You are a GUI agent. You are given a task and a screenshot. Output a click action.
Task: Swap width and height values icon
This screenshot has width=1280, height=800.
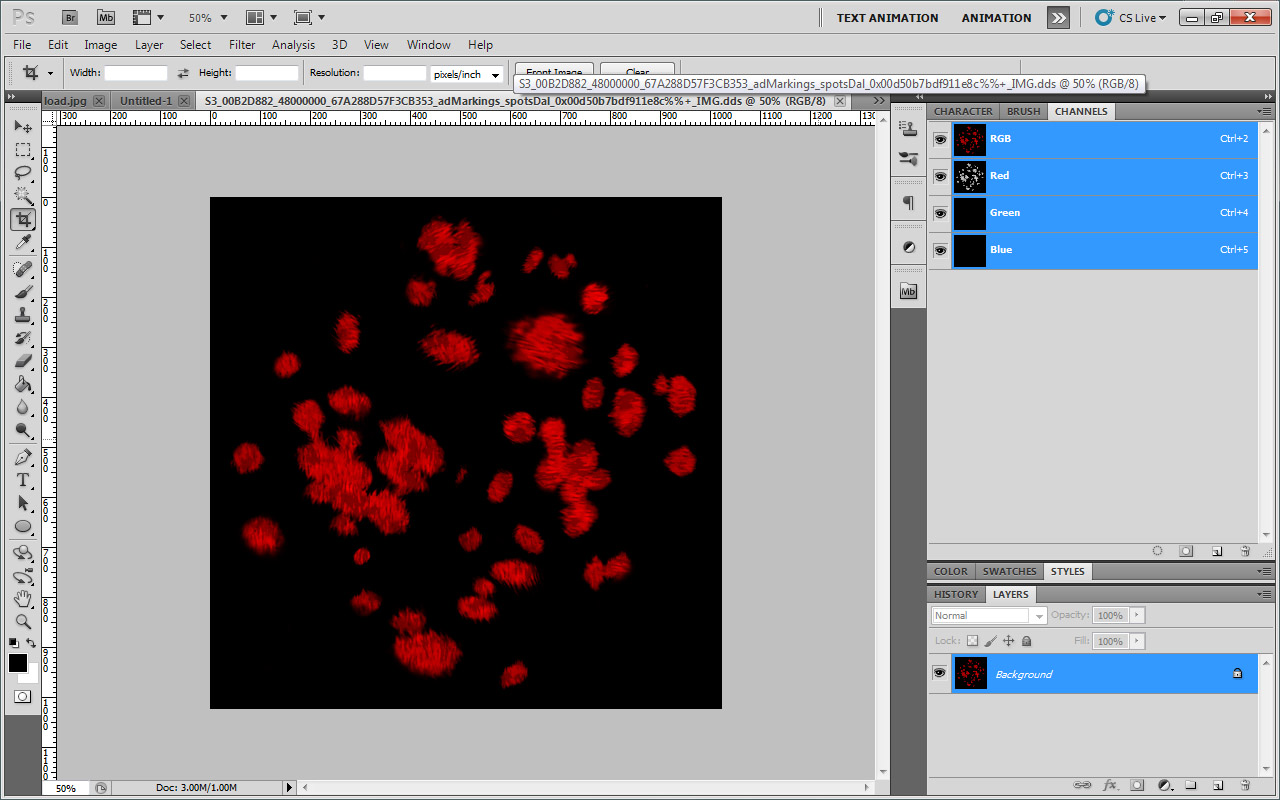pyautogui.click(x=183, y=73)
